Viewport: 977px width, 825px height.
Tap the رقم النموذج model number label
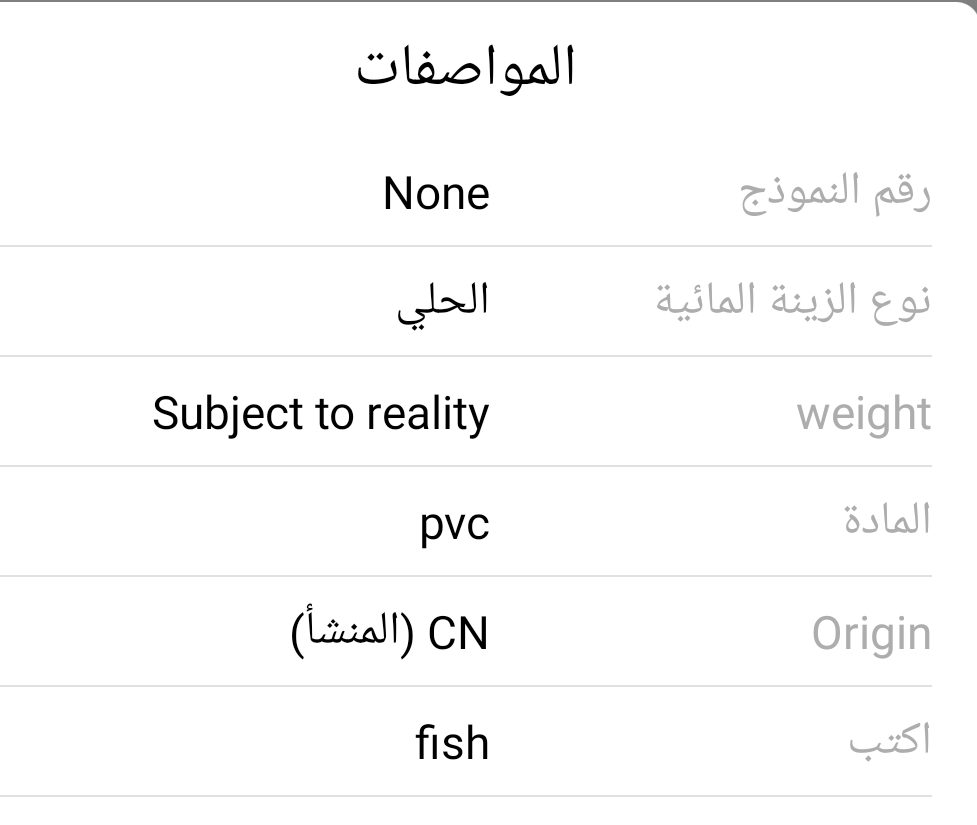click(834, 193)
